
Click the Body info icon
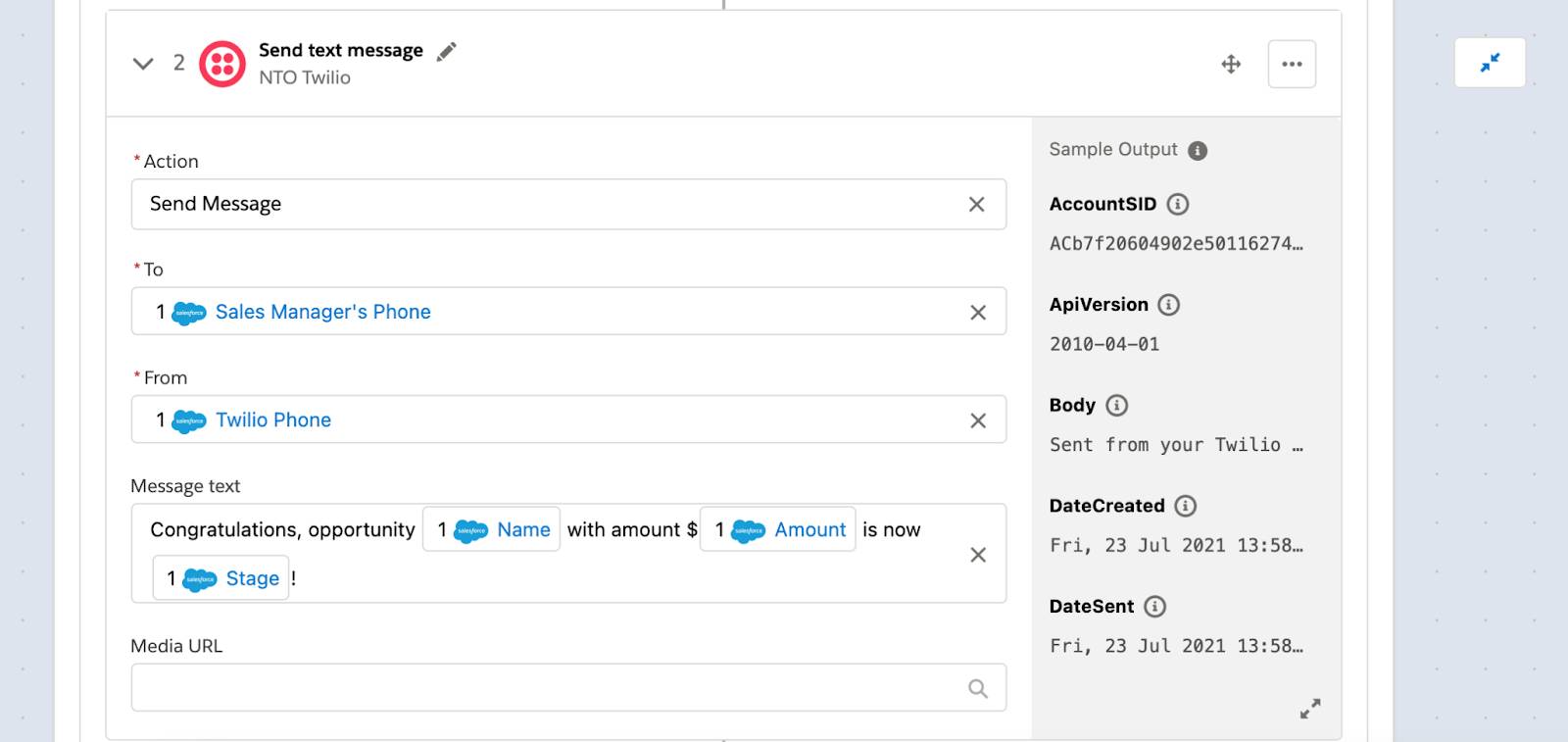click(1116, 405)
